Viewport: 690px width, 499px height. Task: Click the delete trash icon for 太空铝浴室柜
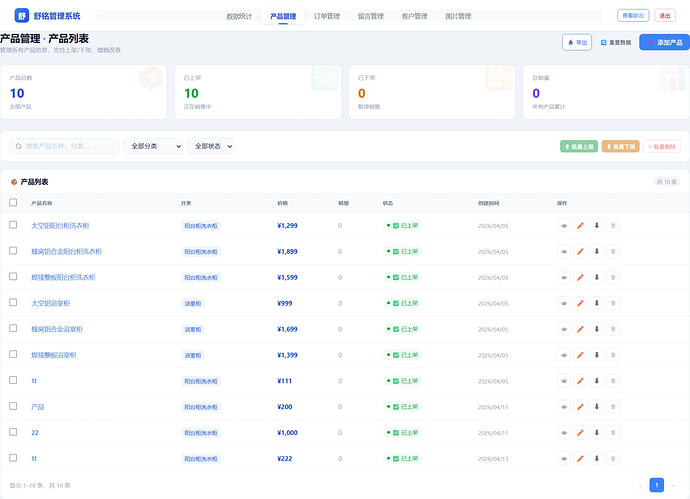[x=613, y=303]
